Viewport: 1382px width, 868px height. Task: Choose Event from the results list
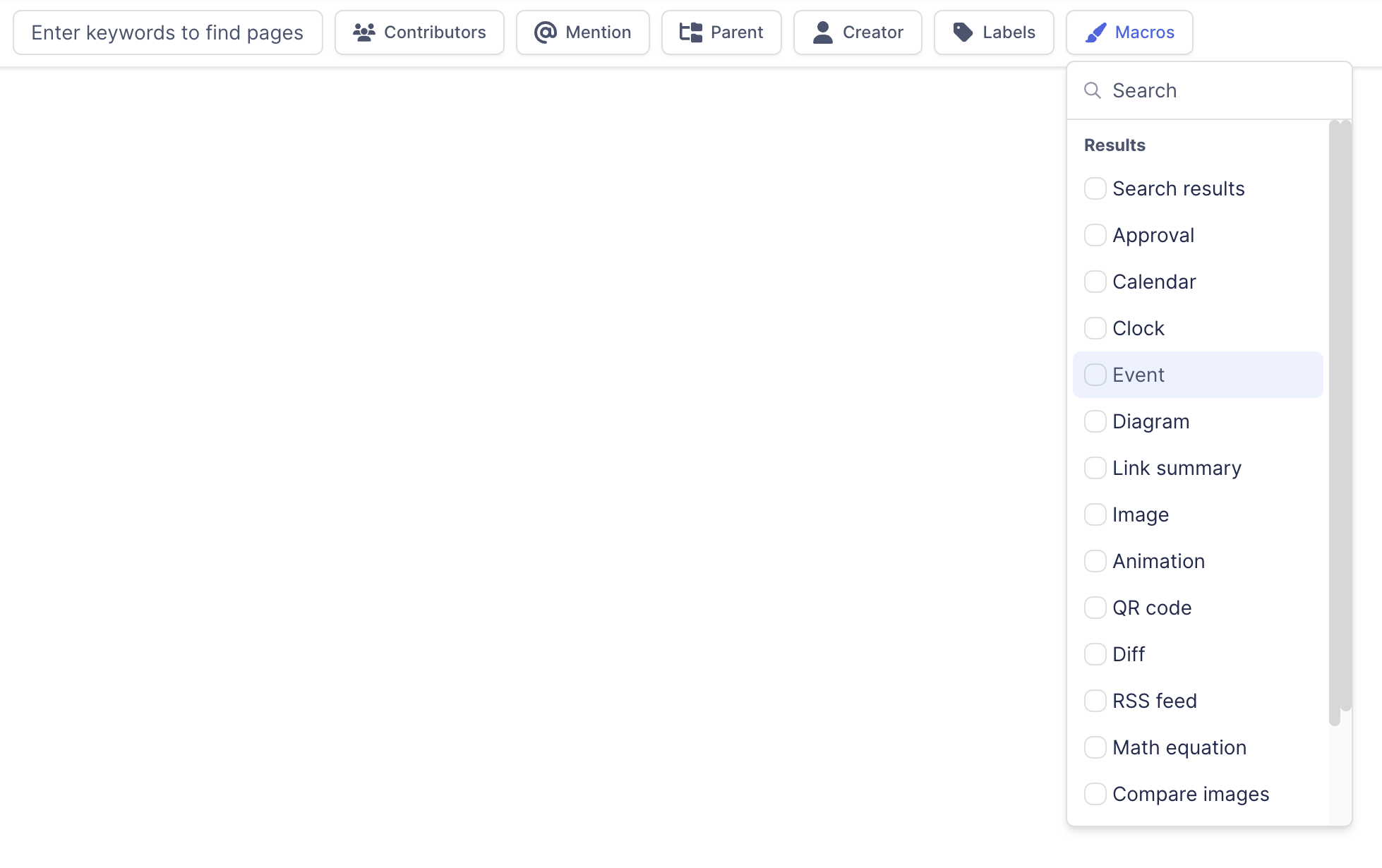point(1138,375)
